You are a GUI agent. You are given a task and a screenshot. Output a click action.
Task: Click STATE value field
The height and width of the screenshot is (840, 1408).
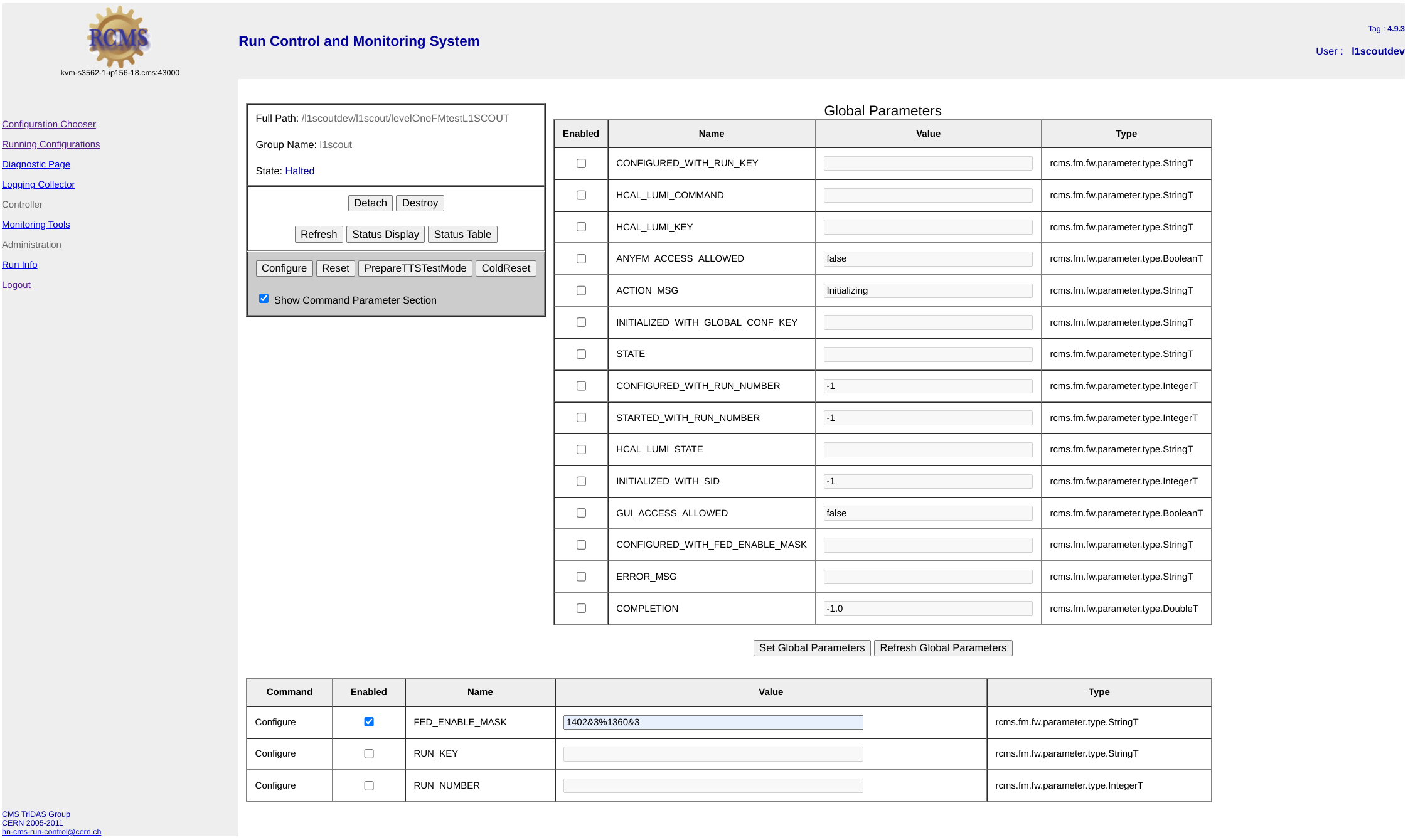click(x=928, y=354)
